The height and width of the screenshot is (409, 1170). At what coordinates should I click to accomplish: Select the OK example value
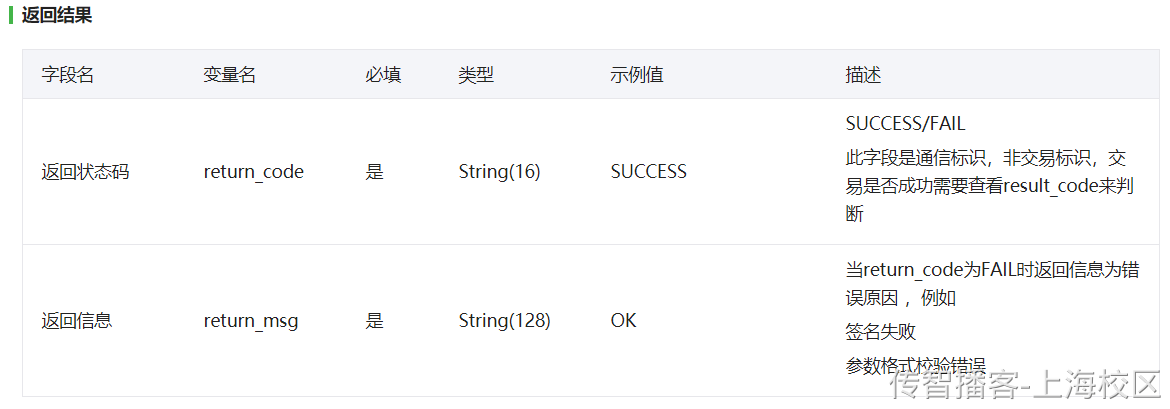click(x=624, y=321)
